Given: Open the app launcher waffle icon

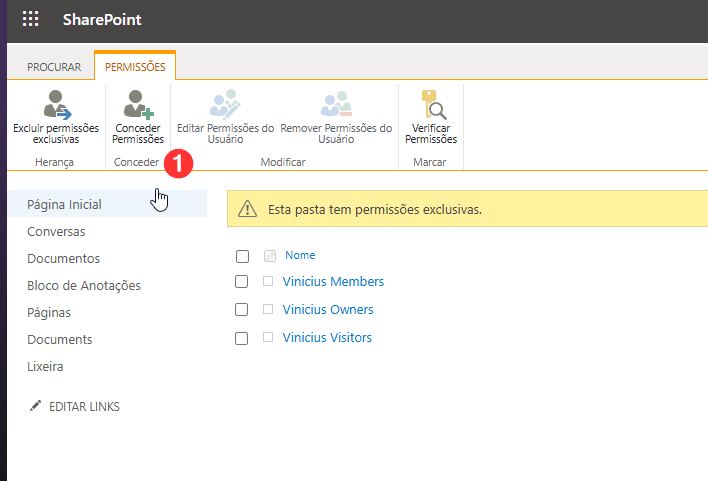Looking at the screenshot, I should (x=31, y=20).
